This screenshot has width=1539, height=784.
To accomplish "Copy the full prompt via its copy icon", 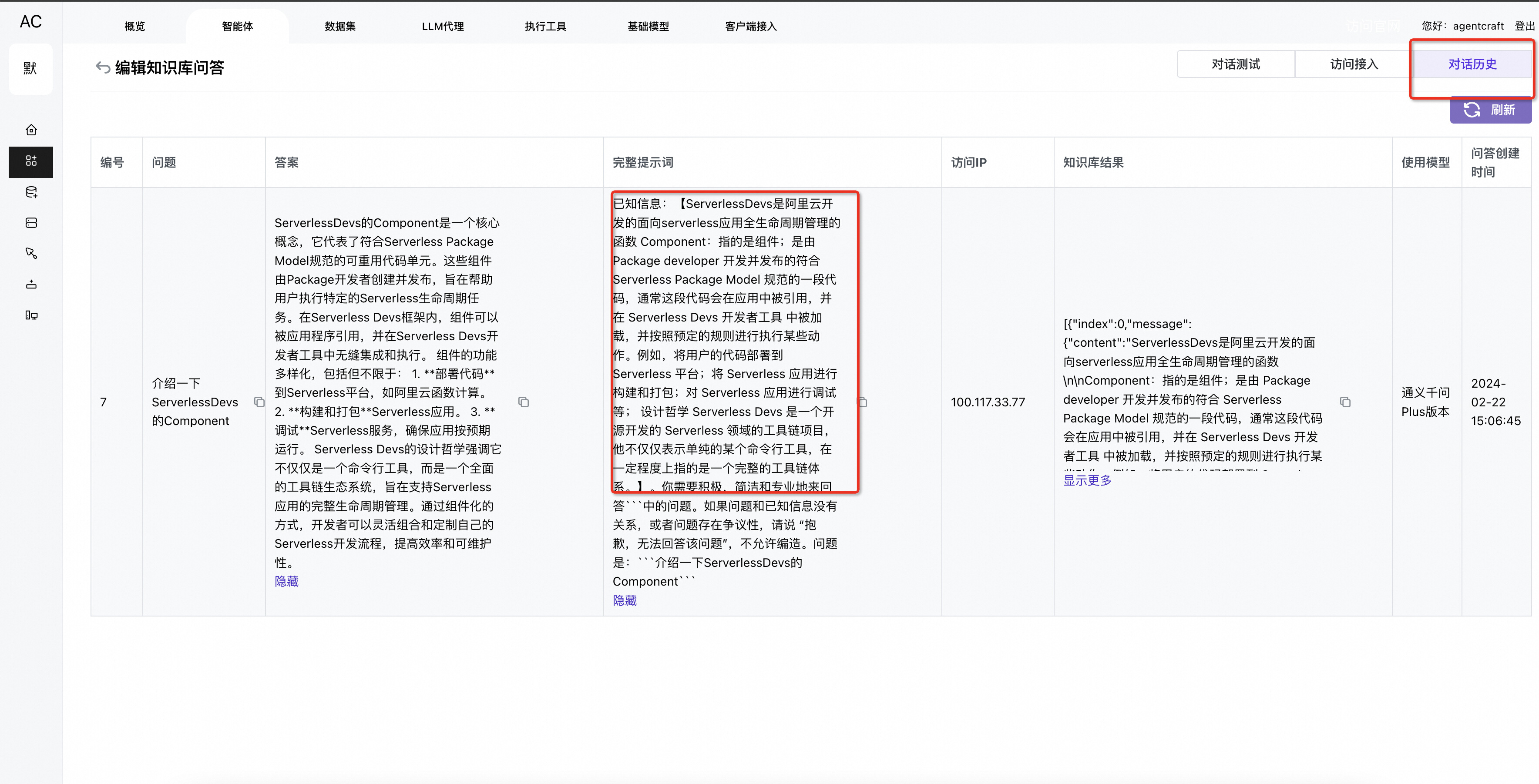I will point(862,402).
